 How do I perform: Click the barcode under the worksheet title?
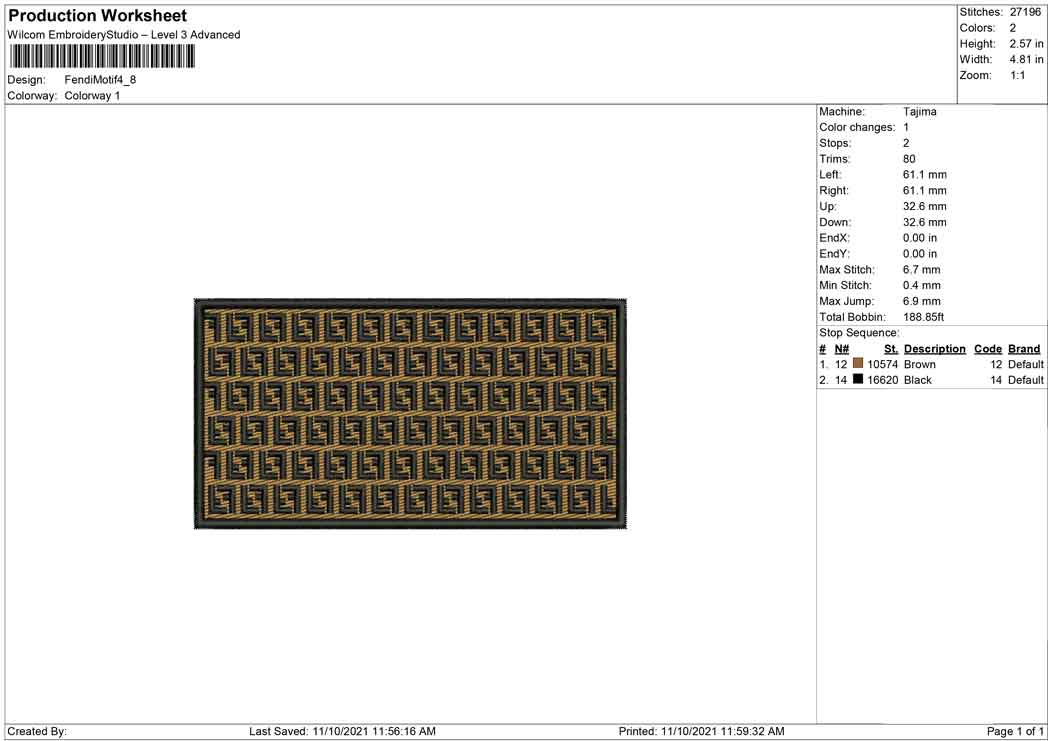102,56
